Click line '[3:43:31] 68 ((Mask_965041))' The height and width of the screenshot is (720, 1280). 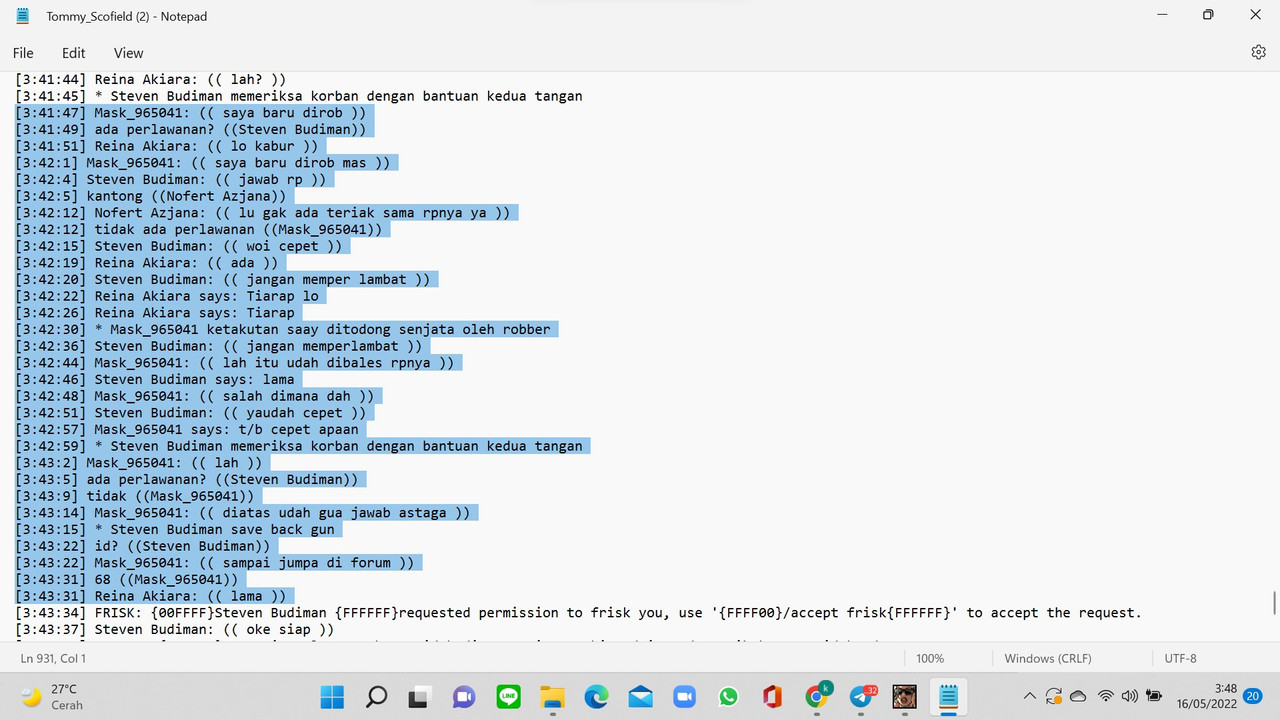point(127,579)
